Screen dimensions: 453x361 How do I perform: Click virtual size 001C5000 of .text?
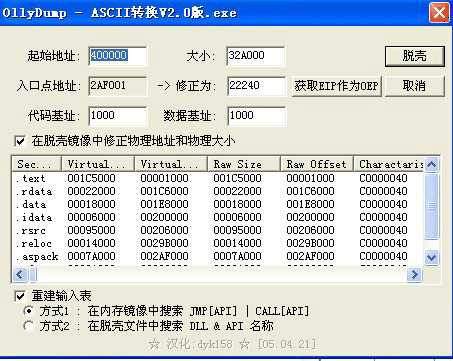91,178
